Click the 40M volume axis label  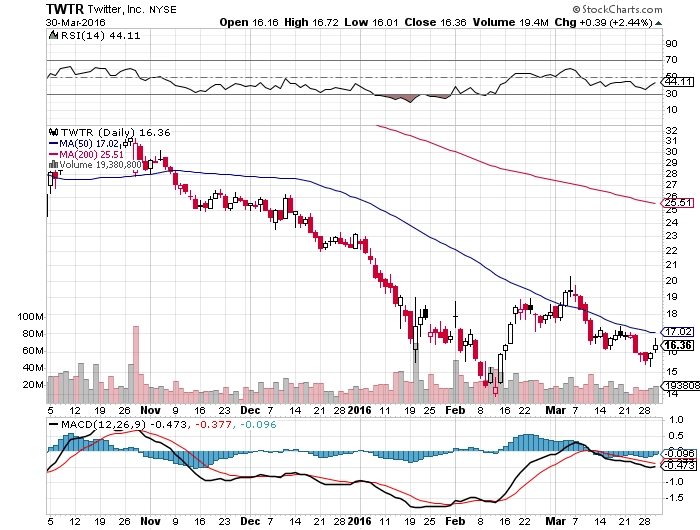33,368
